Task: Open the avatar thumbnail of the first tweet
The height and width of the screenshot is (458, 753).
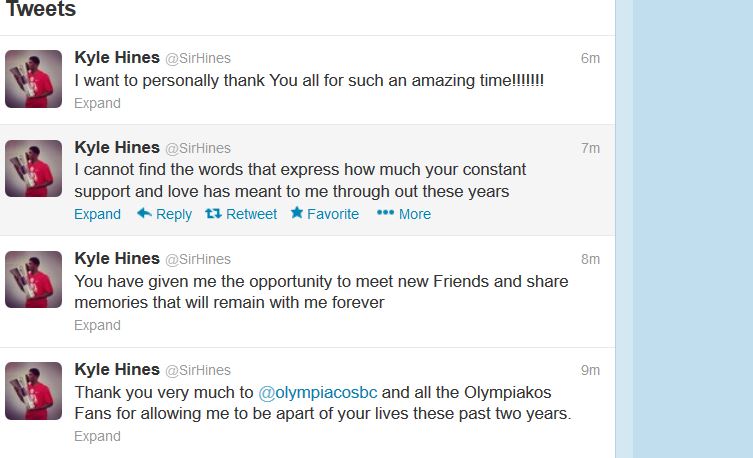Action: pyautogui.click(x=34, y=79)
